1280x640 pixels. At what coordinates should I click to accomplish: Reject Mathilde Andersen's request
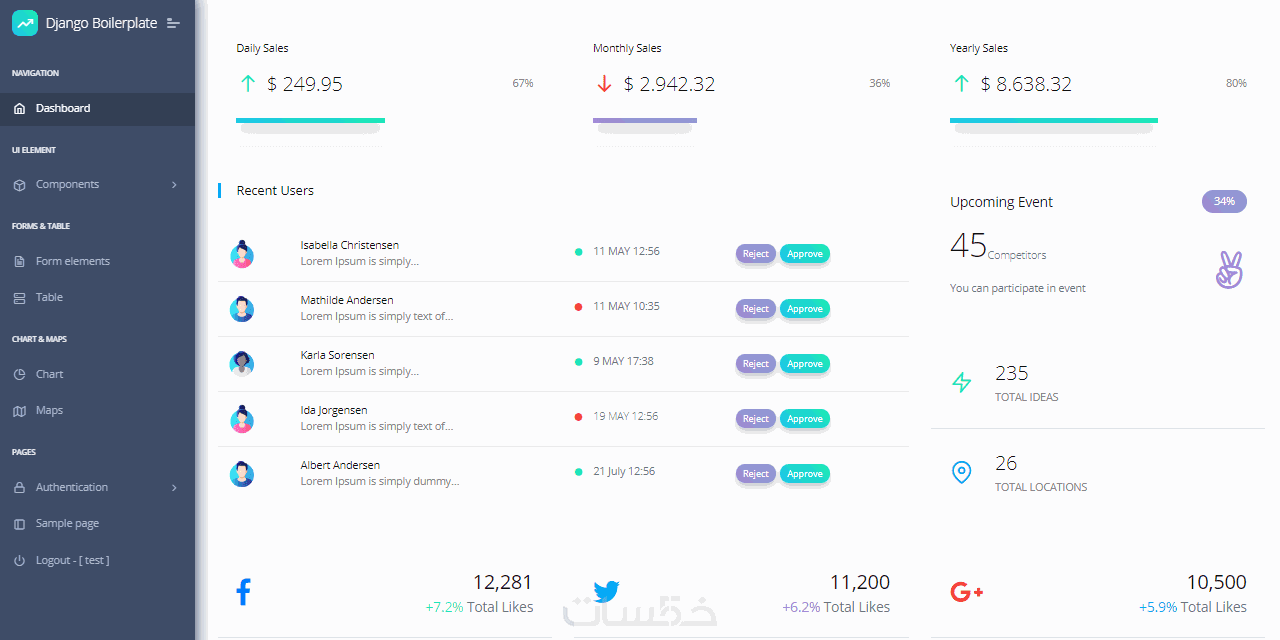(755, 309)
